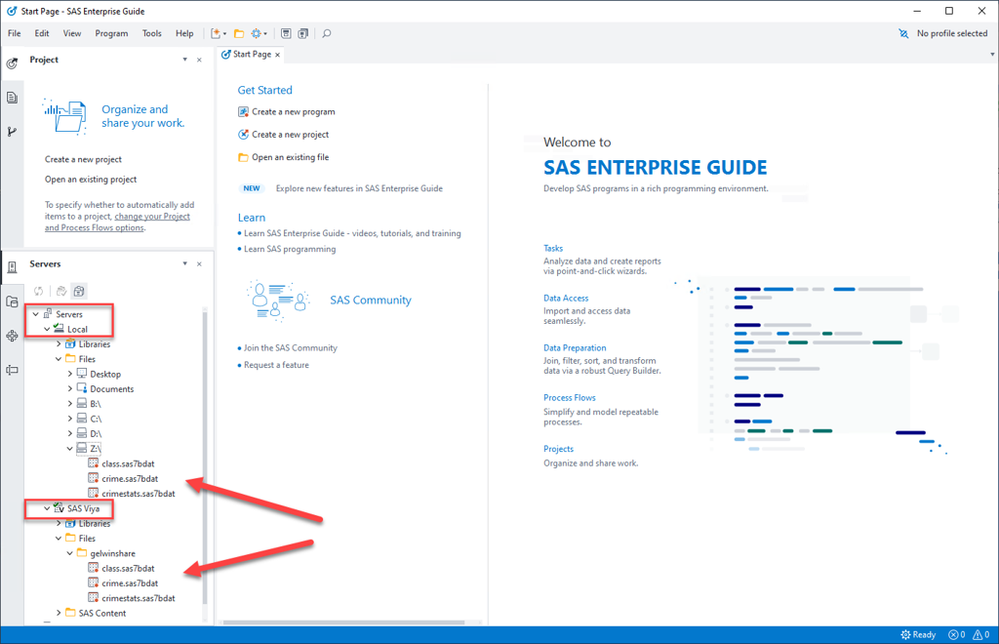Viewport: 999px width, 644px height.
Task: Click the disabled hand icon in Servers toolbar
Action: [x=61, y=291]
